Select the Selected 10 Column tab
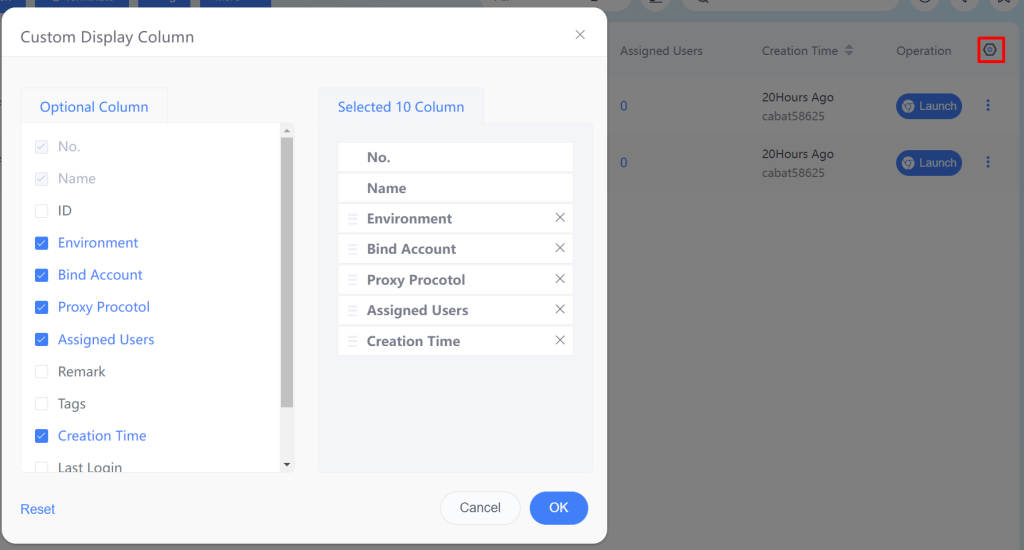1024x550 pixels. pos(401,106)
